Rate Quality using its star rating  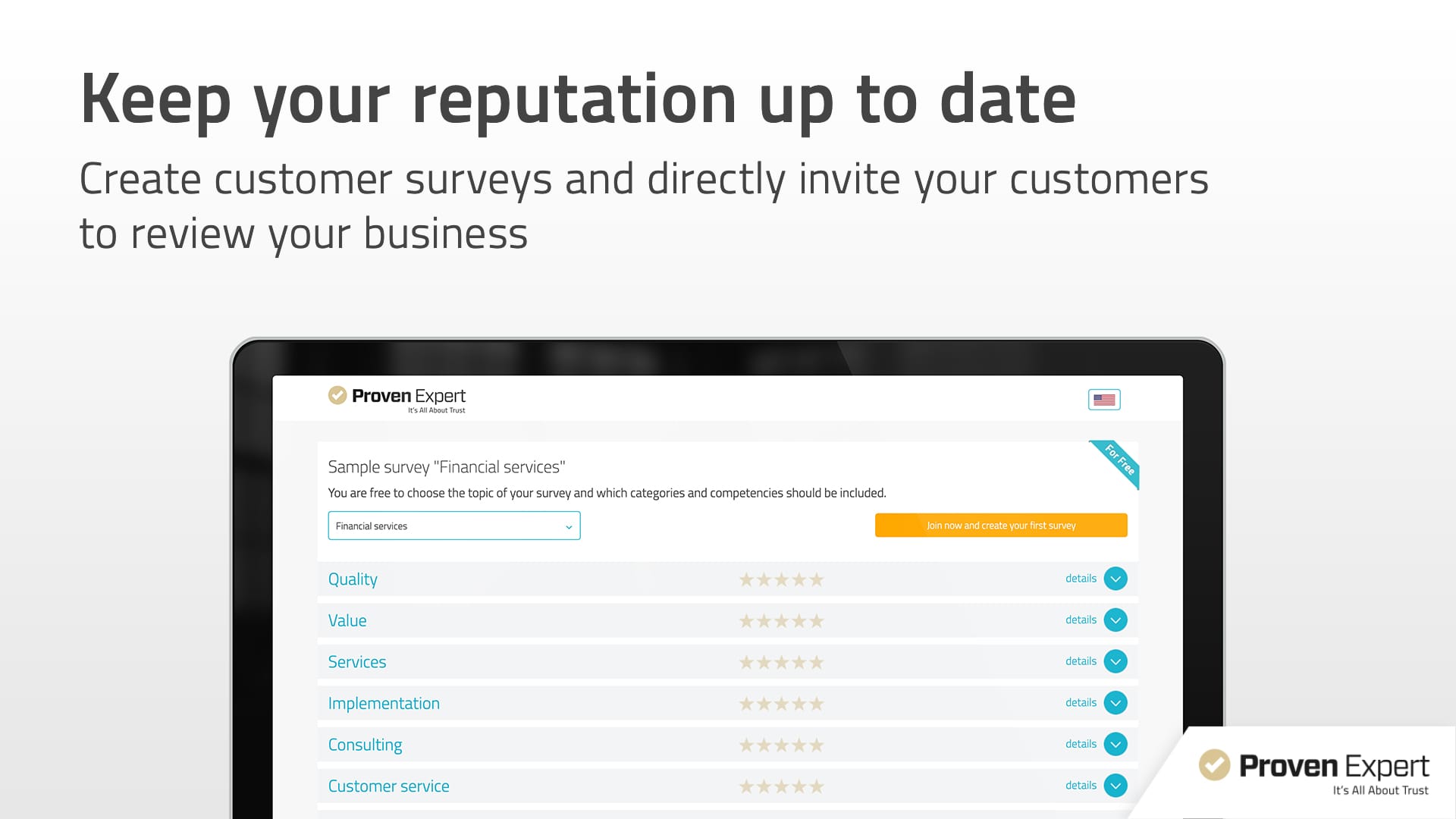click(781, 580)
